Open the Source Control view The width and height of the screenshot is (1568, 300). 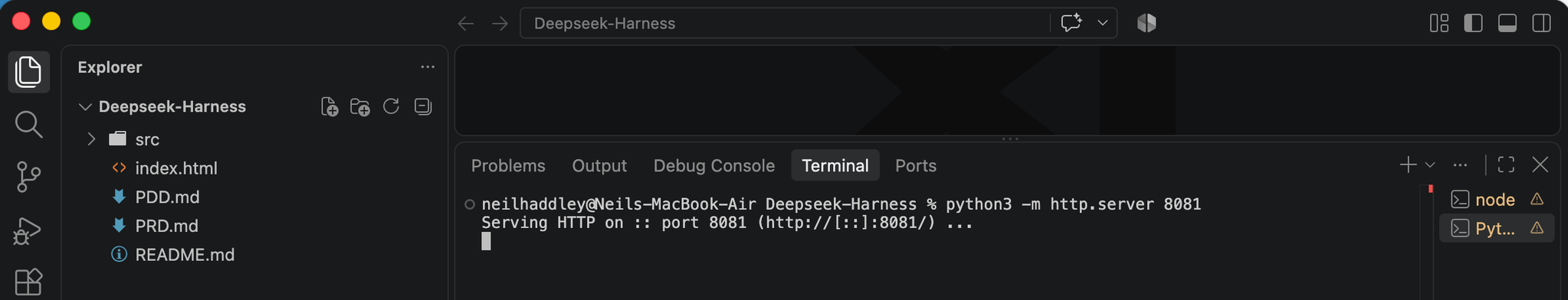[28, 177]
